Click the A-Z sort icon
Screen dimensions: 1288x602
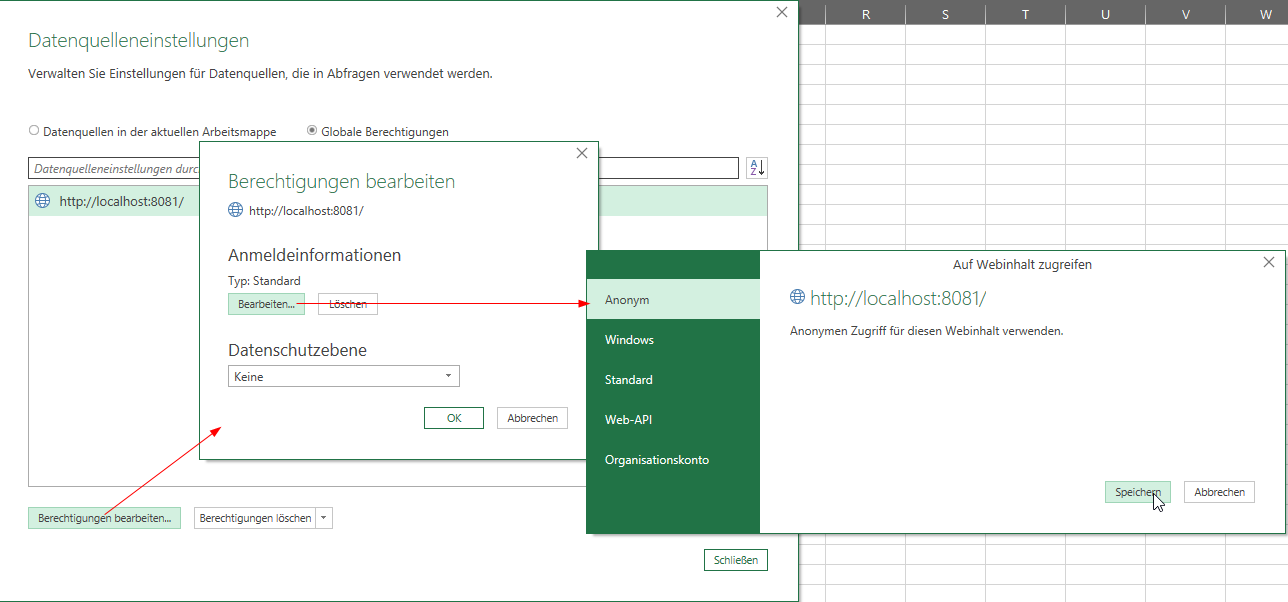756,168
